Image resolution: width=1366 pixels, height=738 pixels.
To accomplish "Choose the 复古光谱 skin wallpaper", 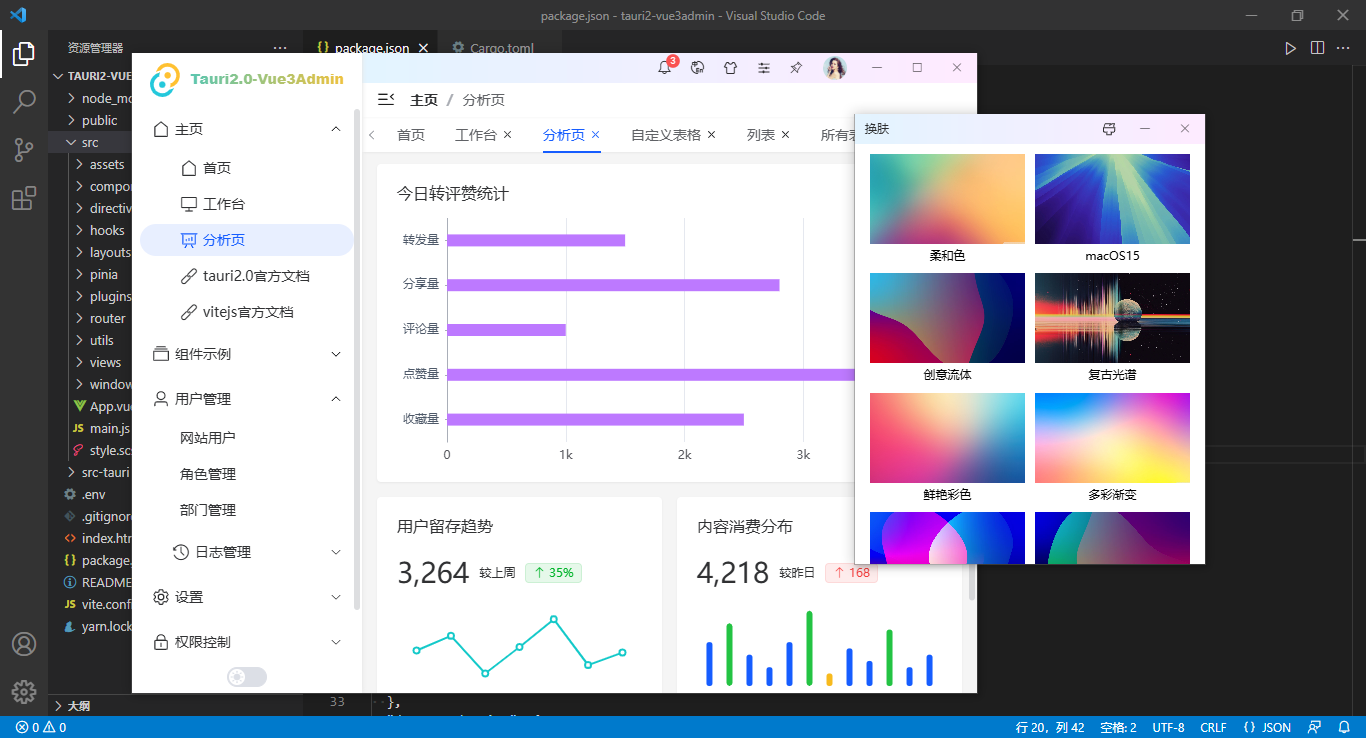I will pyautogui.click(x=1112, y=318).
